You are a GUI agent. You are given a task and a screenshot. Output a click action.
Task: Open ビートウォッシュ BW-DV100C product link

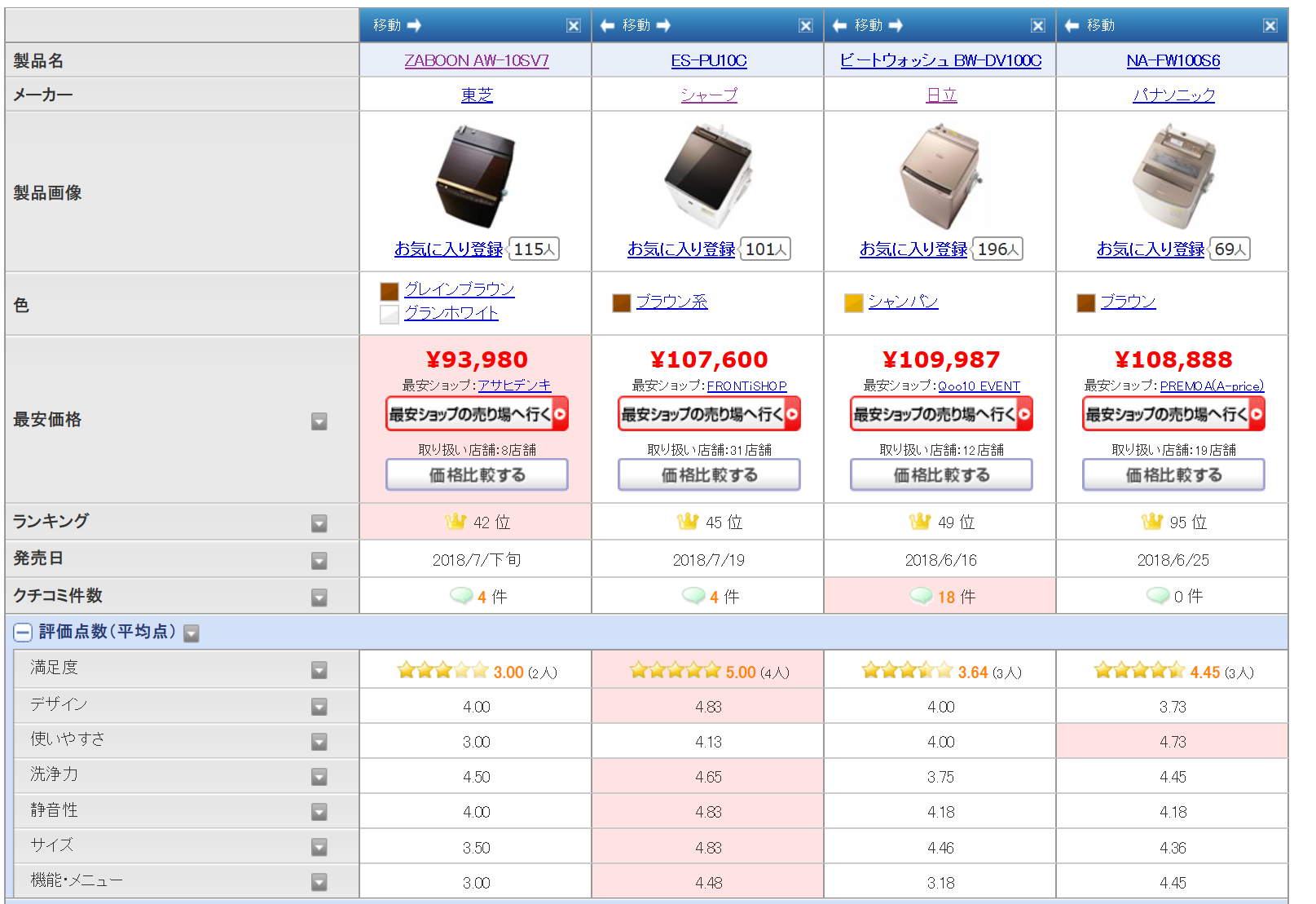[x=941, y=61]
